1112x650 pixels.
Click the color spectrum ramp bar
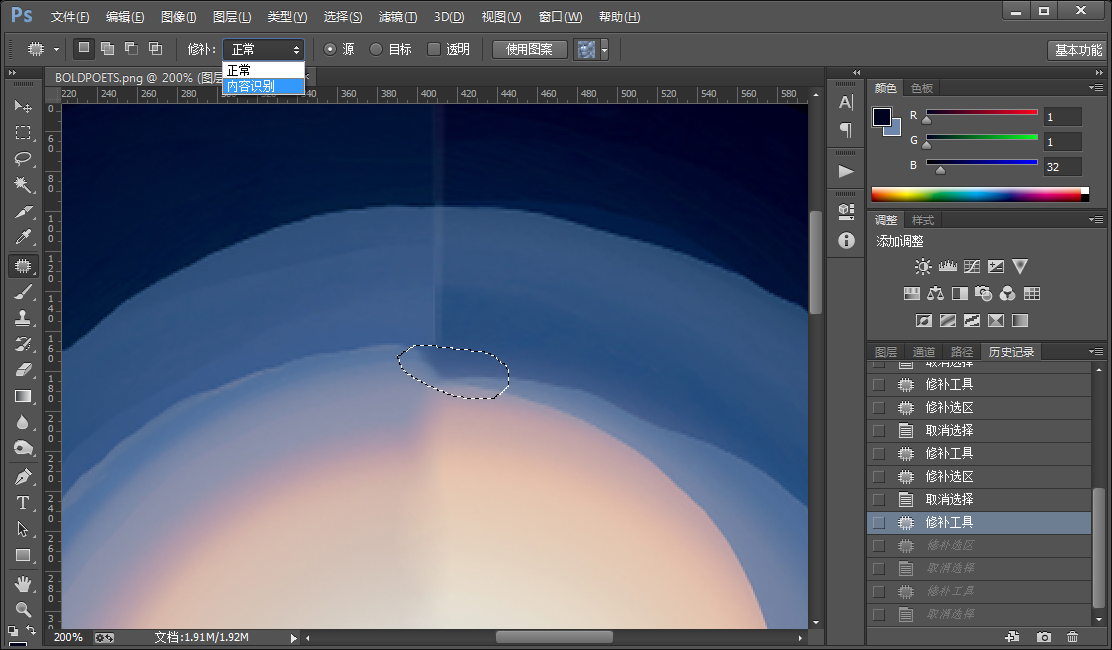(x=979, y=194)
